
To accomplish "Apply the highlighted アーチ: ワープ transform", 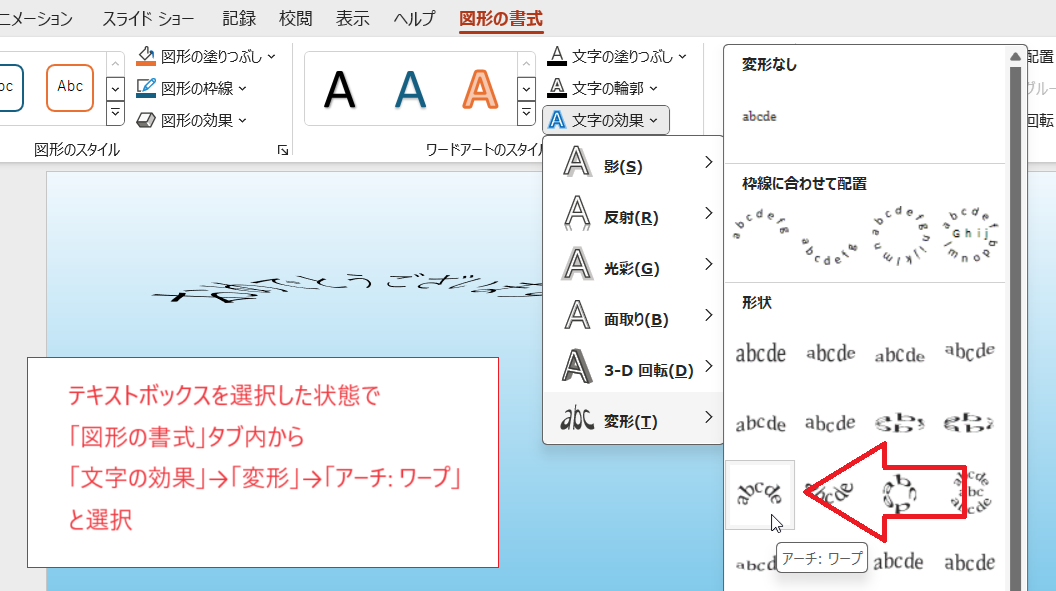I will coord(760,495).
